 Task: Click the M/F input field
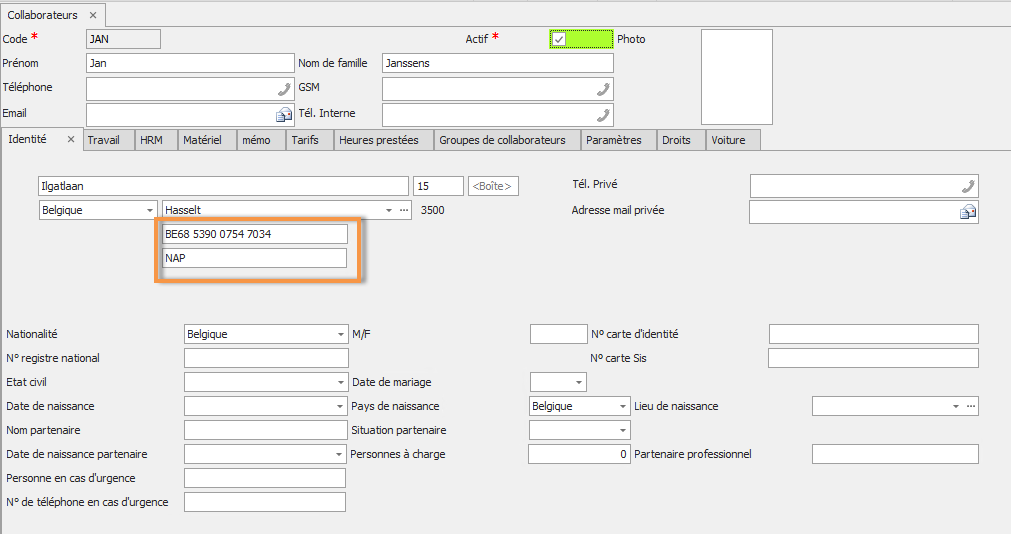(x=559, y=334)
